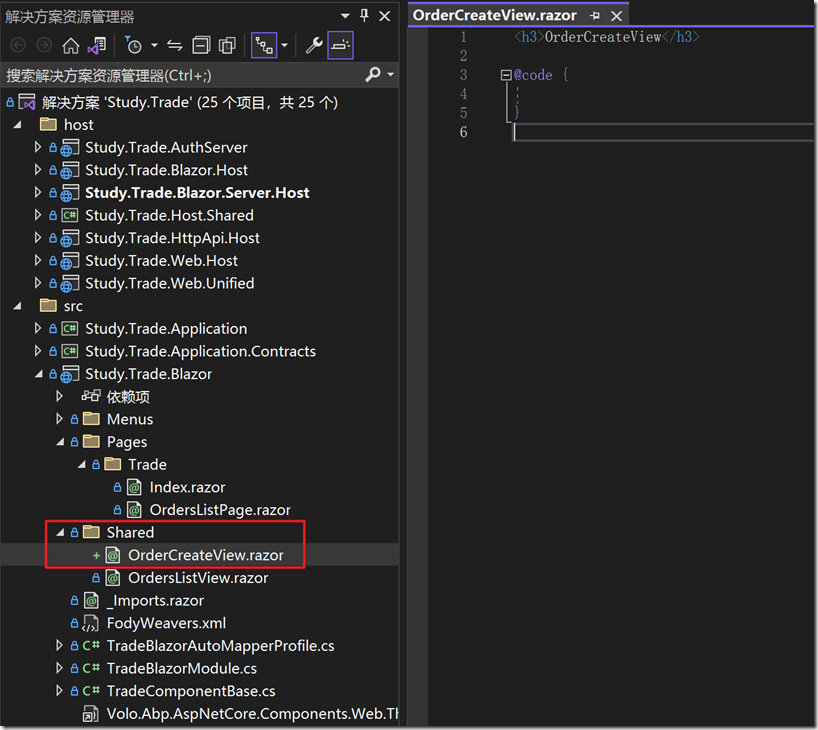Screen dimensions: 818x730
Task: Open pending changes filter dropdown arrow
Action: tap(154, 46)
